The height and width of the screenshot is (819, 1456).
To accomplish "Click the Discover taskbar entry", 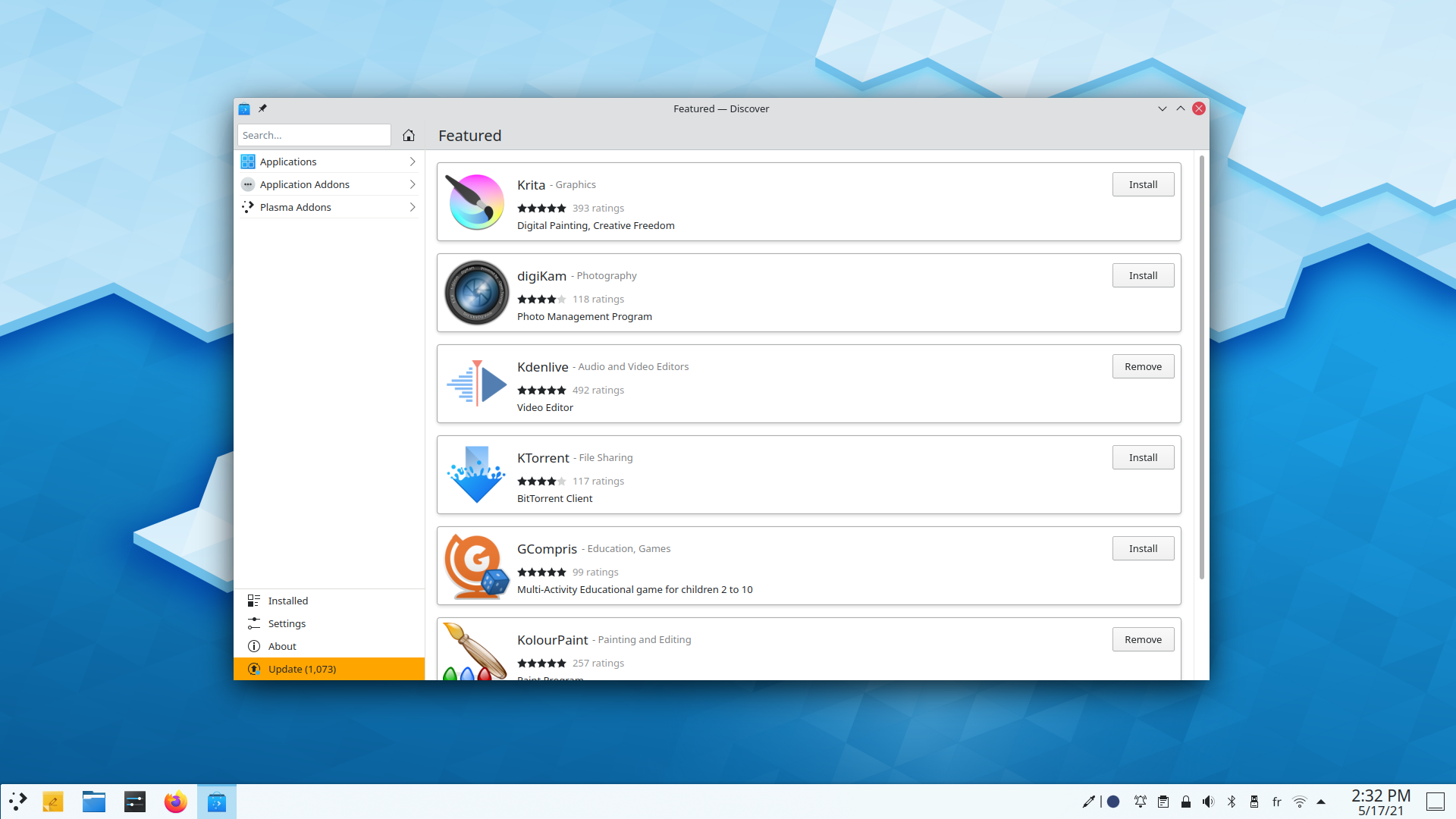I will click(217, 802).
